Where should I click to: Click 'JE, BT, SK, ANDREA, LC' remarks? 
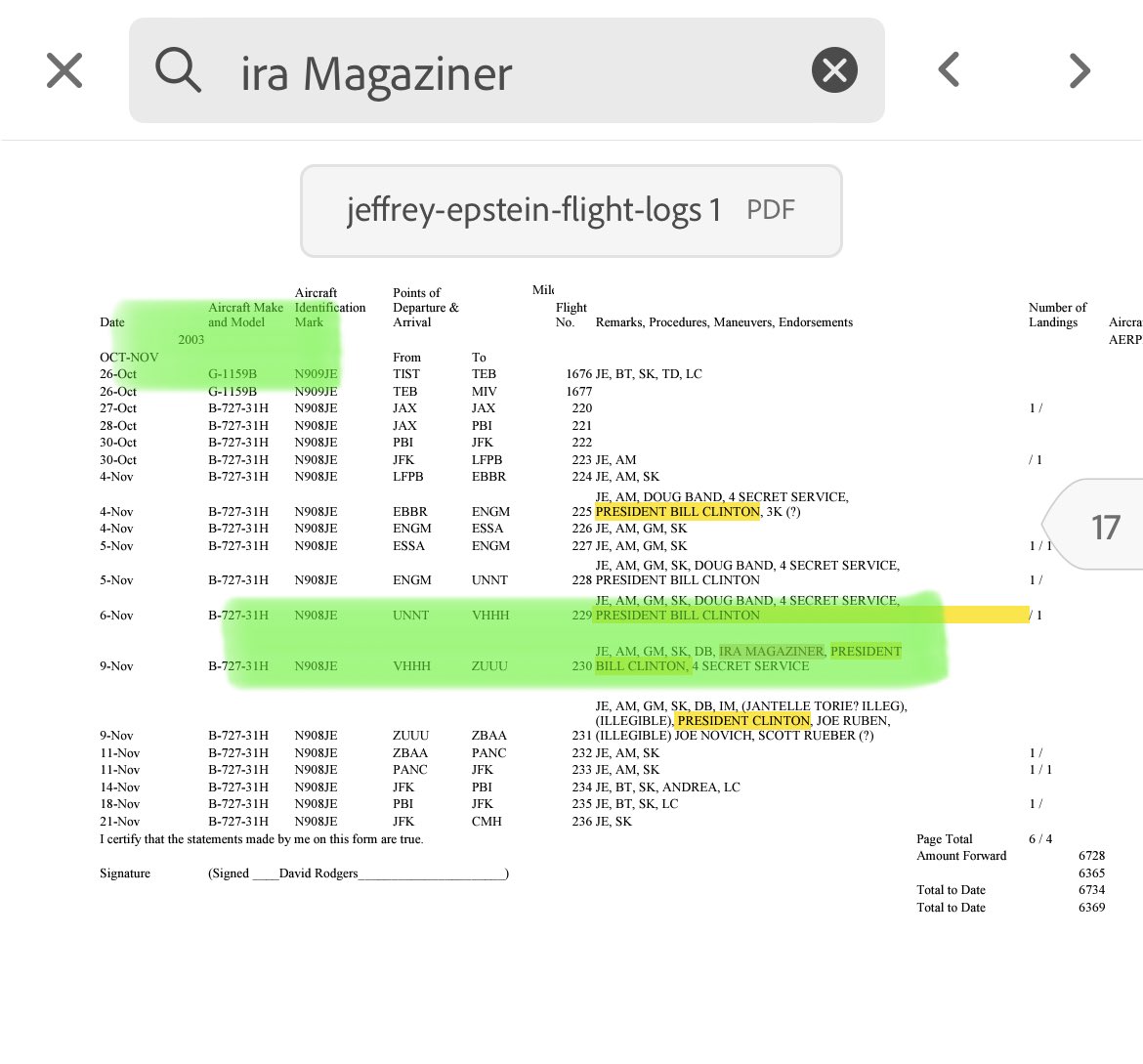coord(667,787)
